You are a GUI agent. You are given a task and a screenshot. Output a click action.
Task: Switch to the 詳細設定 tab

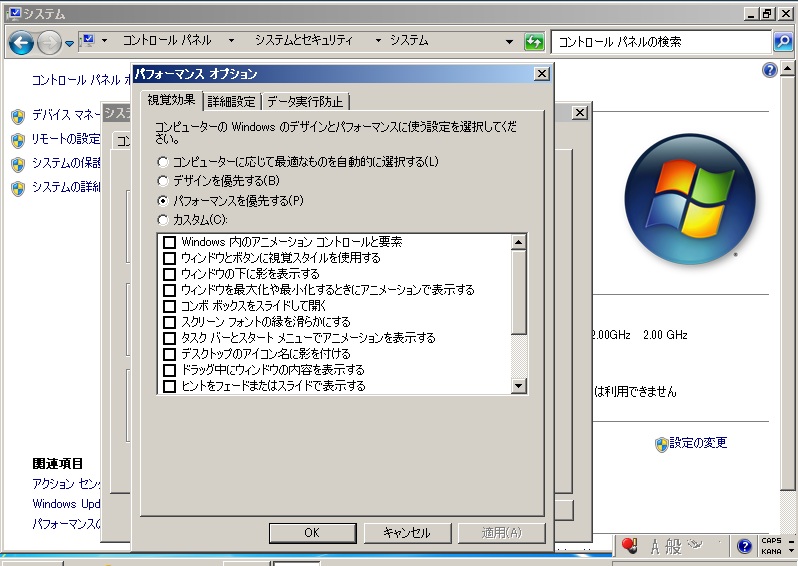tap(231, 101)
